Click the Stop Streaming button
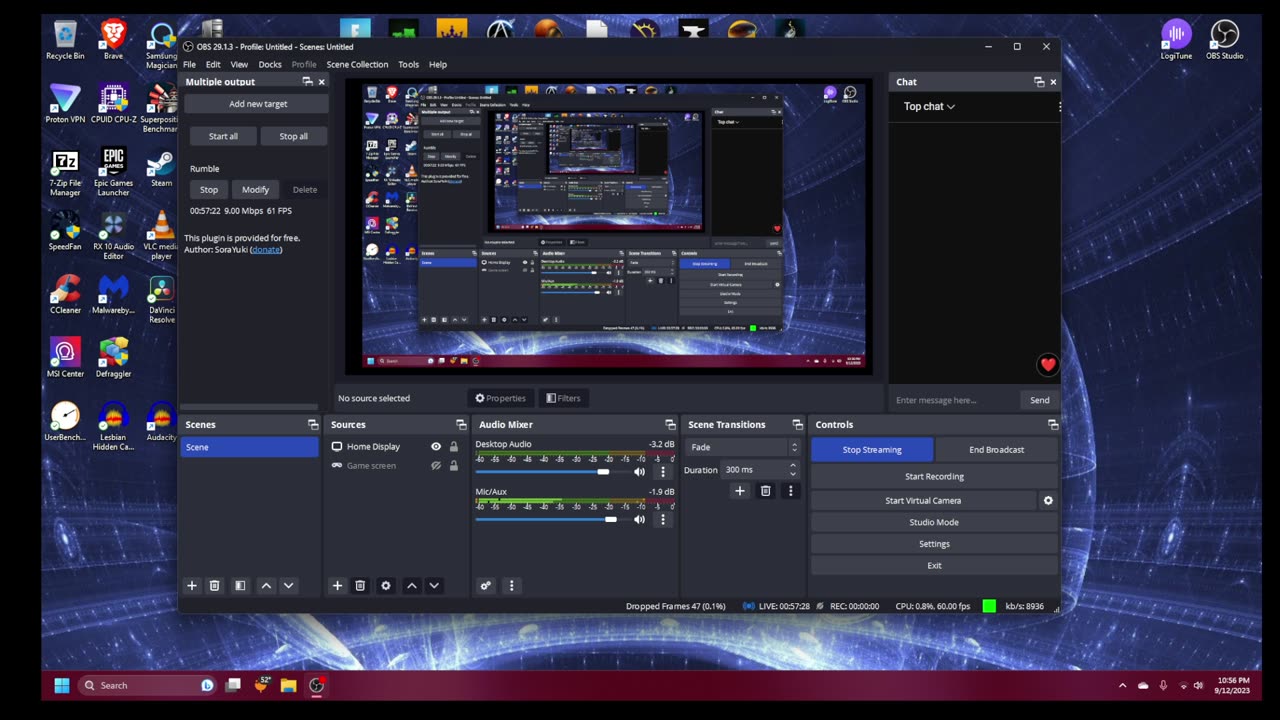Viewport: 1280px width, 720px height. (x=871, y=450)
